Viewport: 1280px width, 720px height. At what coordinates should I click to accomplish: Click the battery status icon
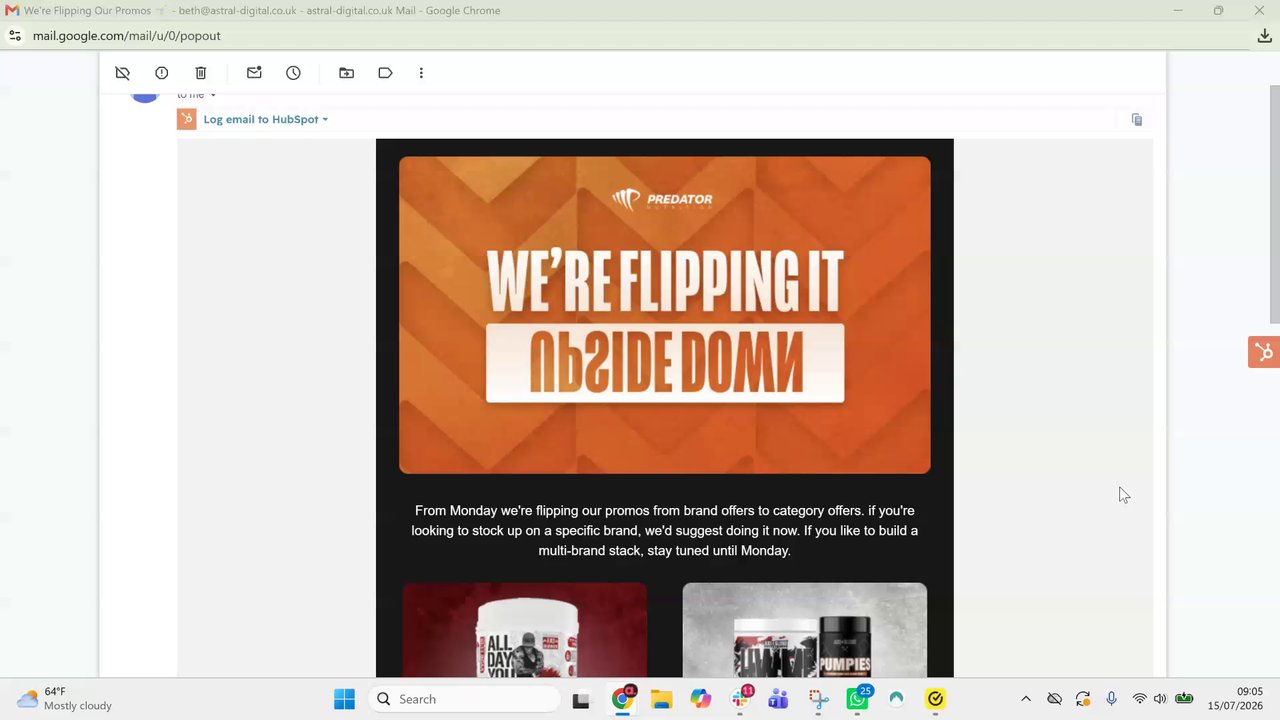[1184, 699]
